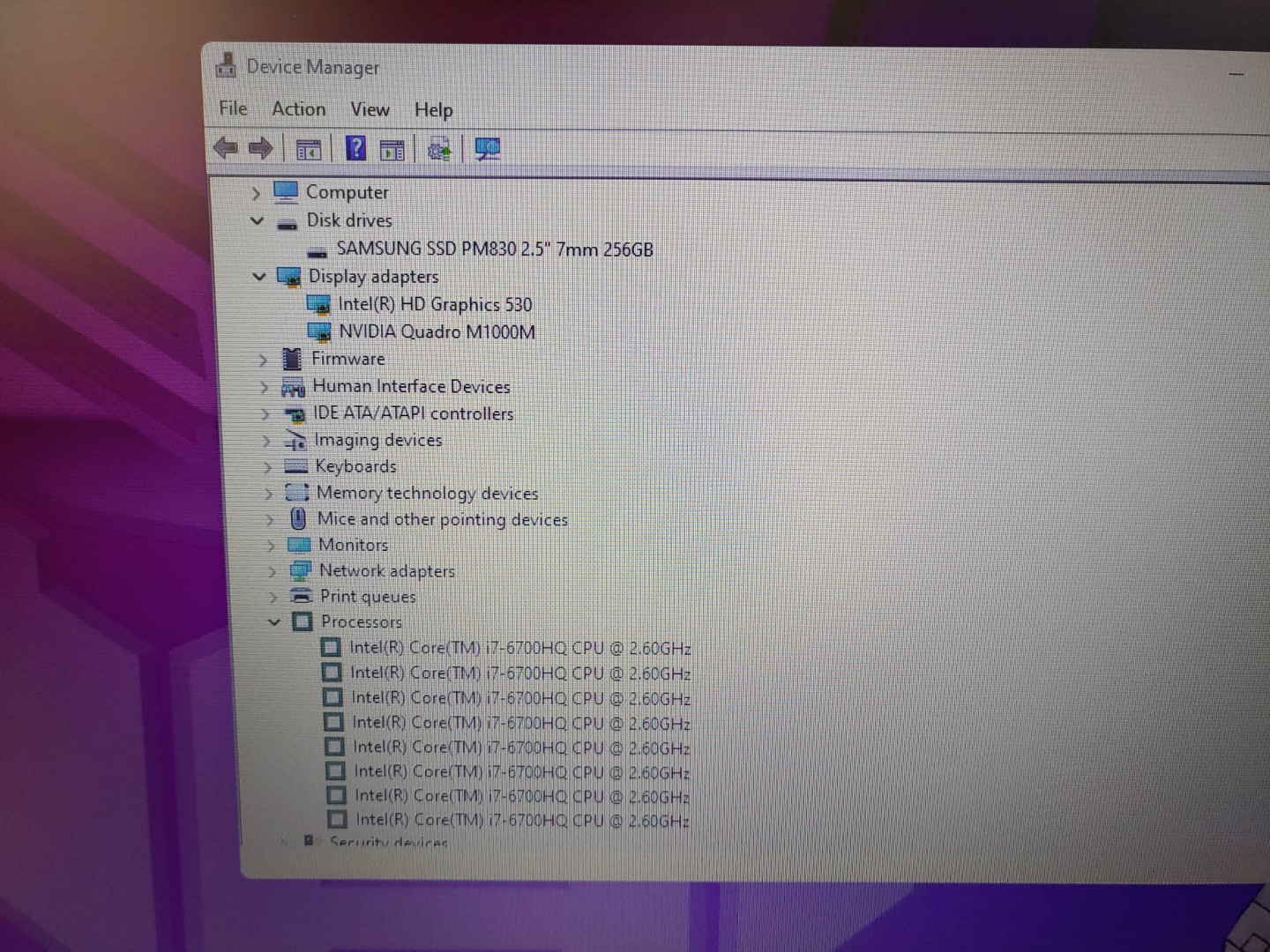Click Scan for hardware changes monitor icon
1270x952 pixels.
(487, 150)
